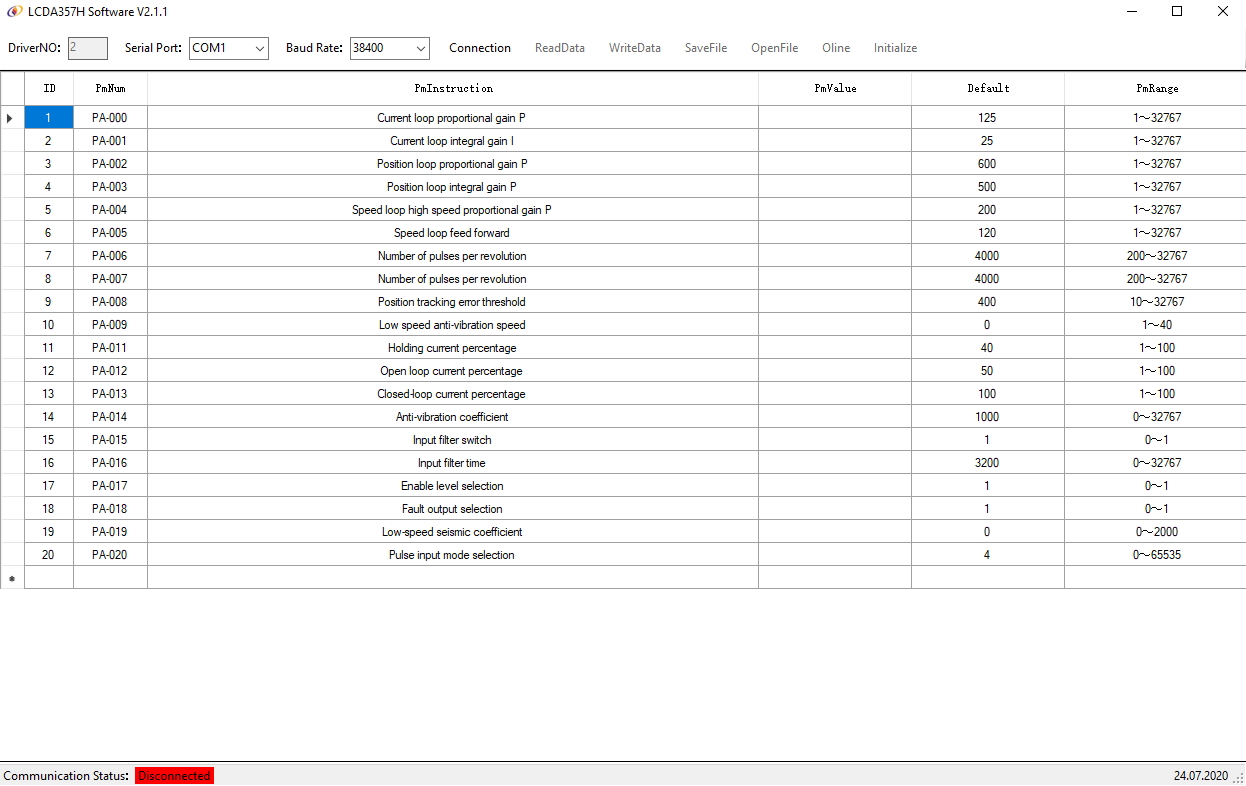Select PA-007 cell
This screenshot has height=786, width=1246.
(x=110, y=279)
